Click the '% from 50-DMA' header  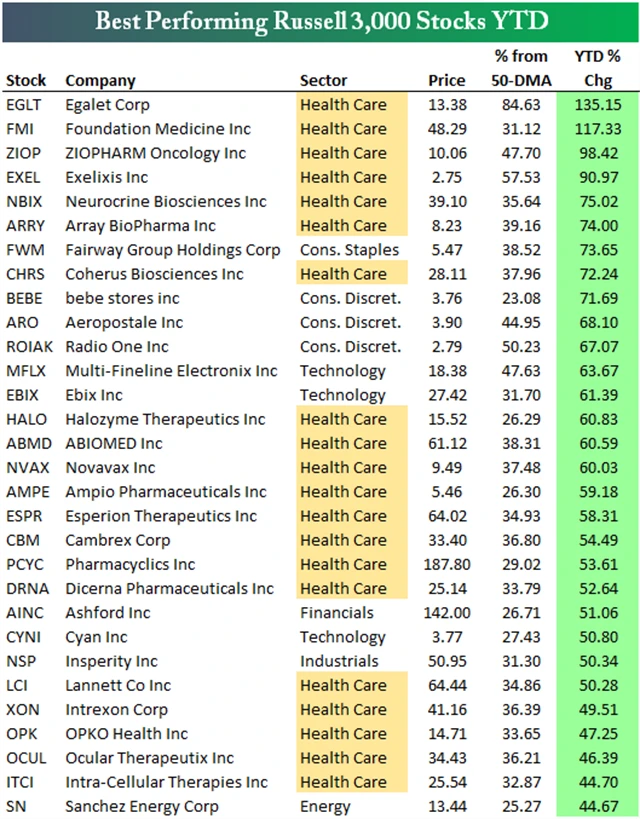519,67
